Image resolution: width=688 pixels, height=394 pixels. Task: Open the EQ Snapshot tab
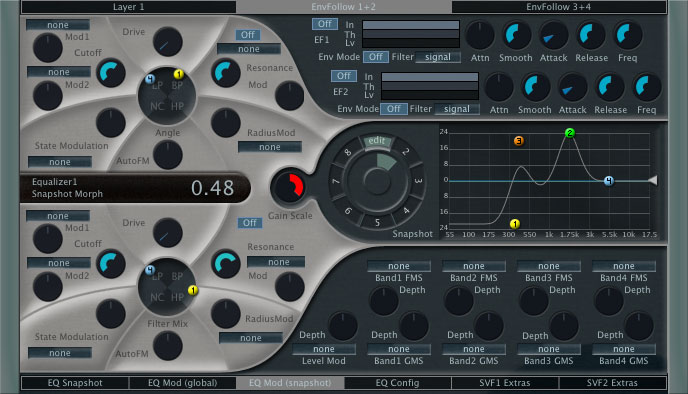coord(75,383)
